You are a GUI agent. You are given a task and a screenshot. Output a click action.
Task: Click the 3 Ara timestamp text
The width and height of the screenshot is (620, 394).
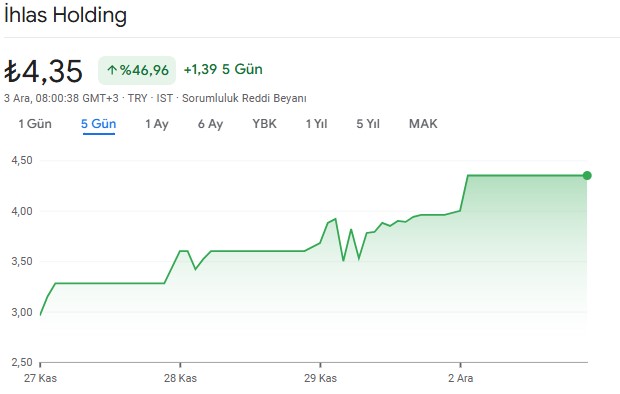61,98
